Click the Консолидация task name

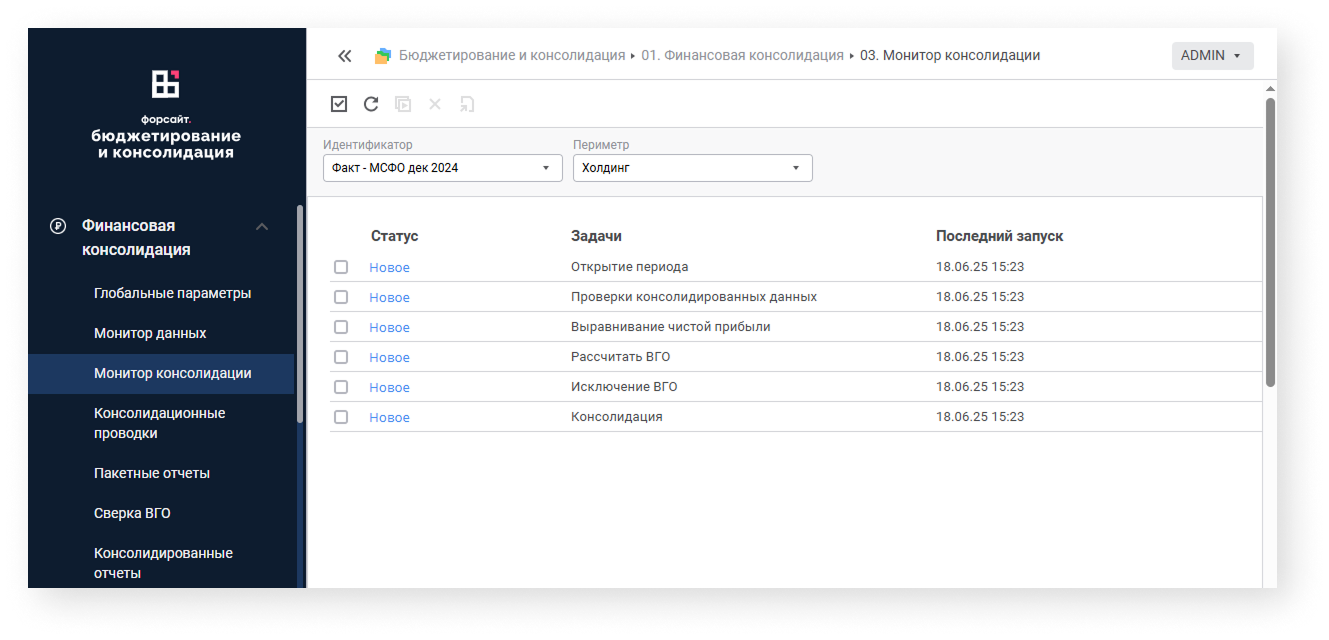coord(616,417)
